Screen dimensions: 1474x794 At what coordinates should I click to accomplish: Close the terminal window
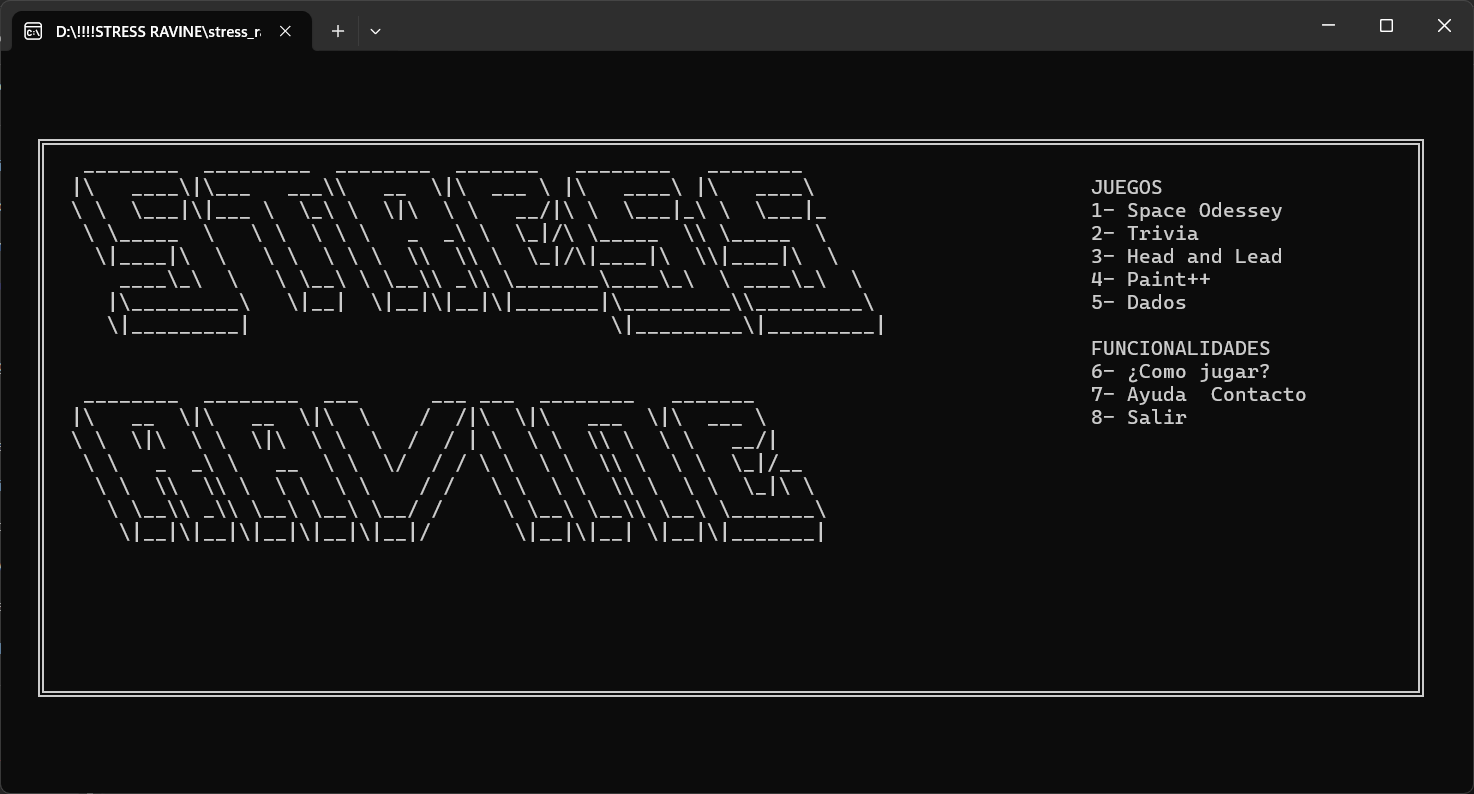point(1444,26)
